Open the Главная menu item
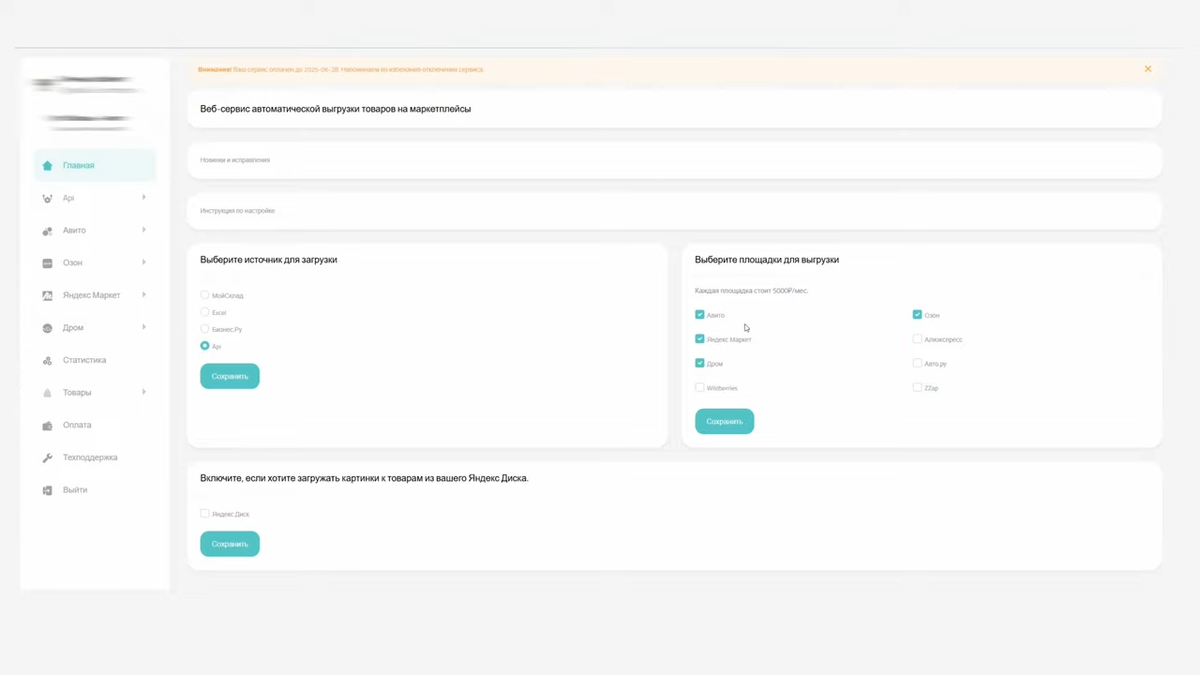This screenshot has width=1200, height=675. click(x=95, y=166)
